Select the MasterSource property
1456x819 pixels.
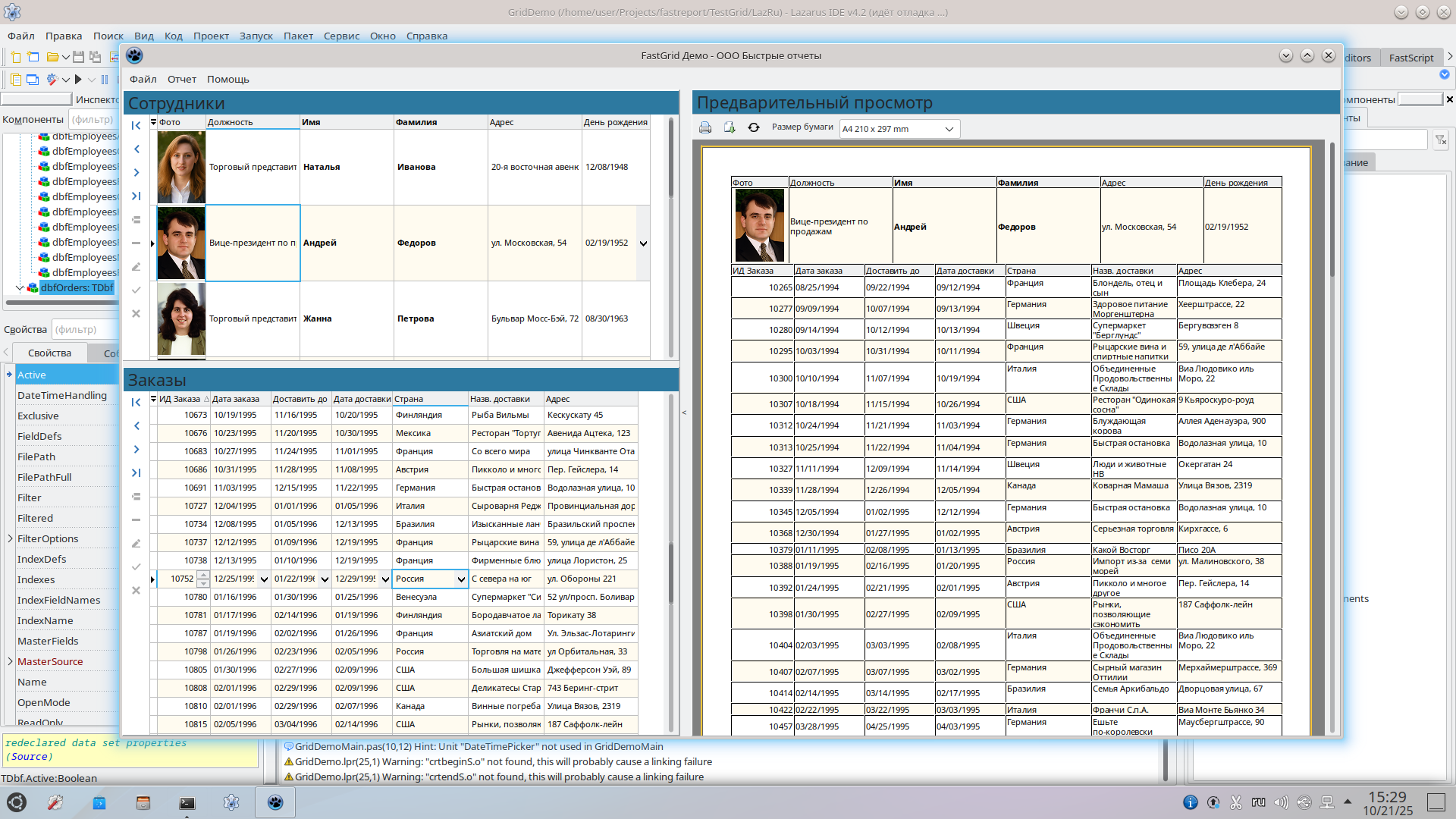[x=50, y=661]
